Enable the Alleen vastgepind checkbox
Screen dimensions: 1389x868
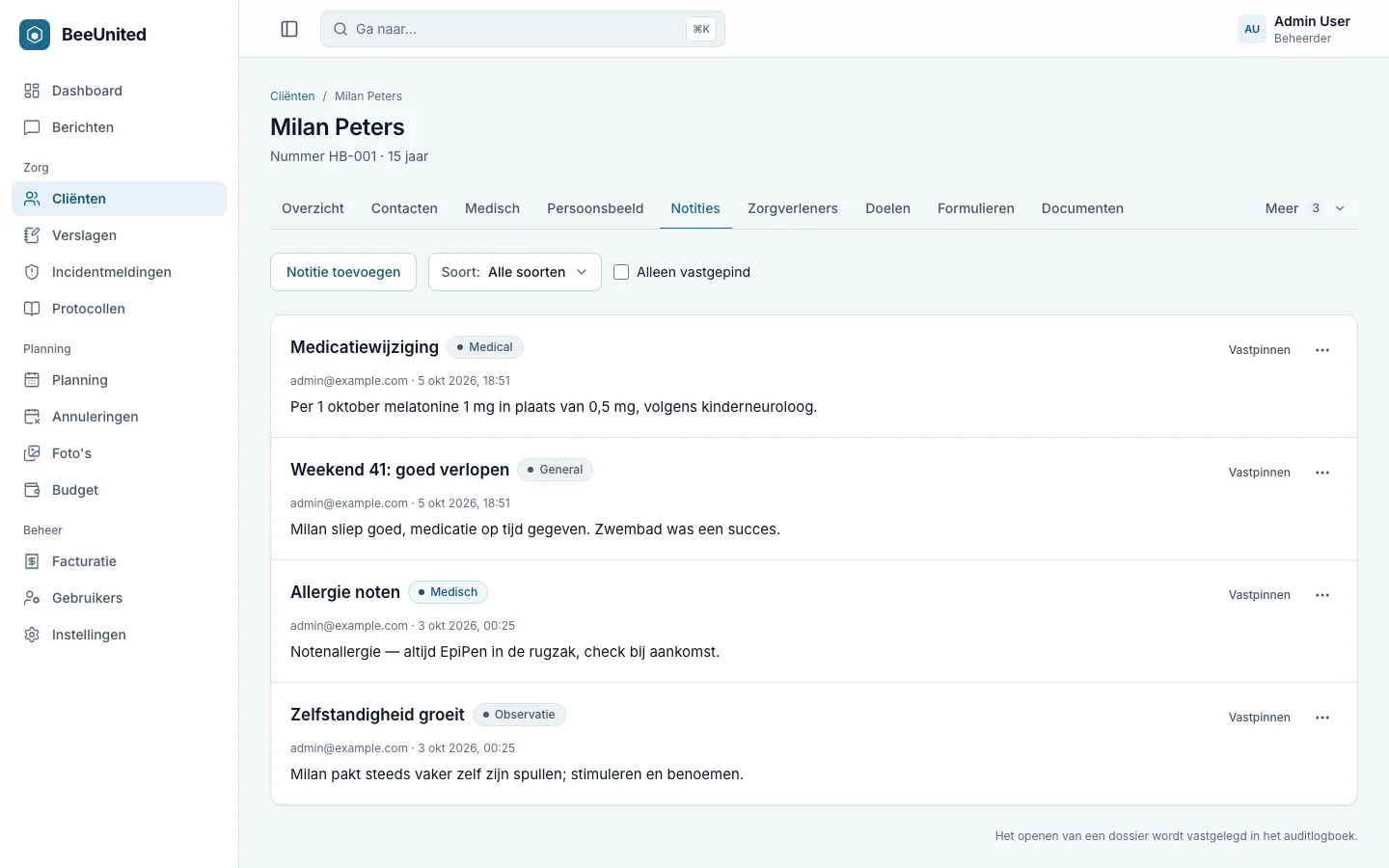[621, 272]
